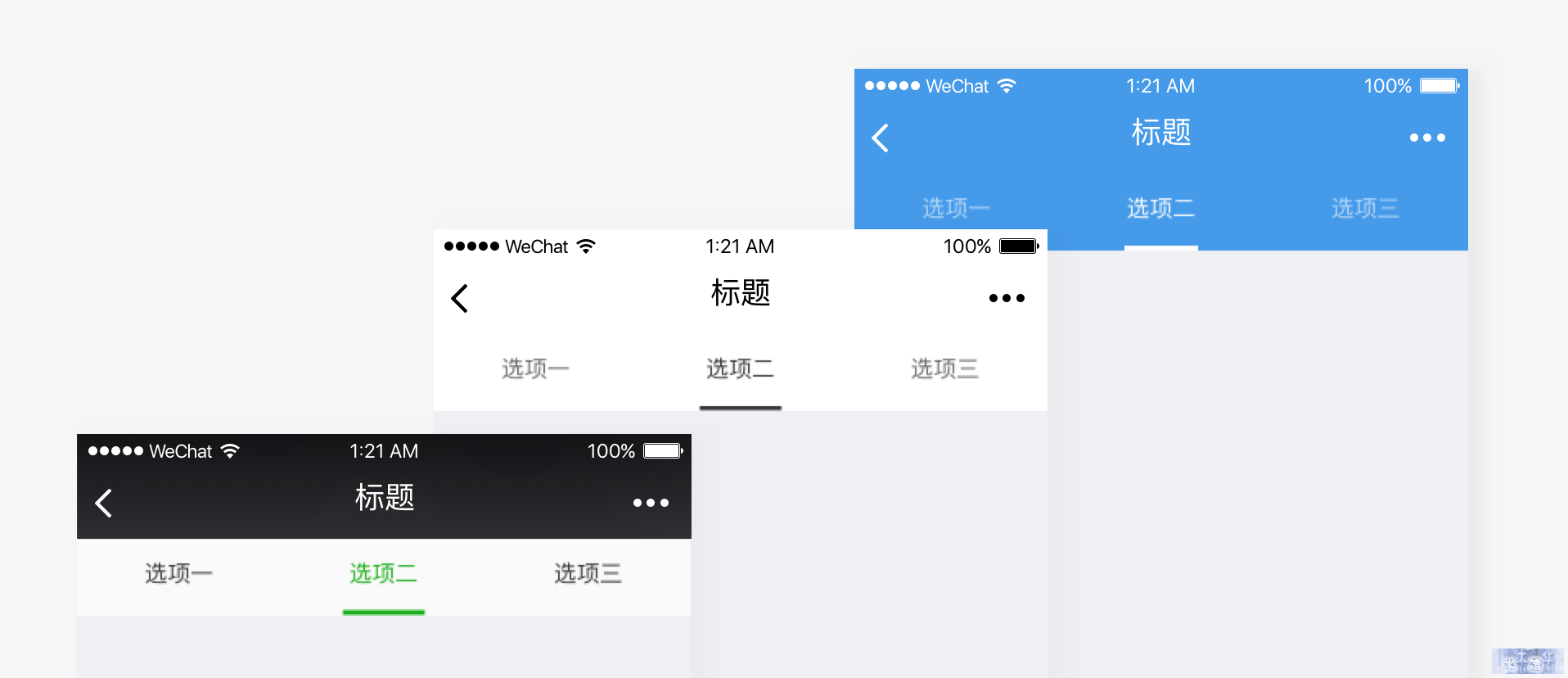The height and width of the screenshot is (678, 1568).
Task: Select the green highlighted 选项二 tab
Action: (384, 573)
